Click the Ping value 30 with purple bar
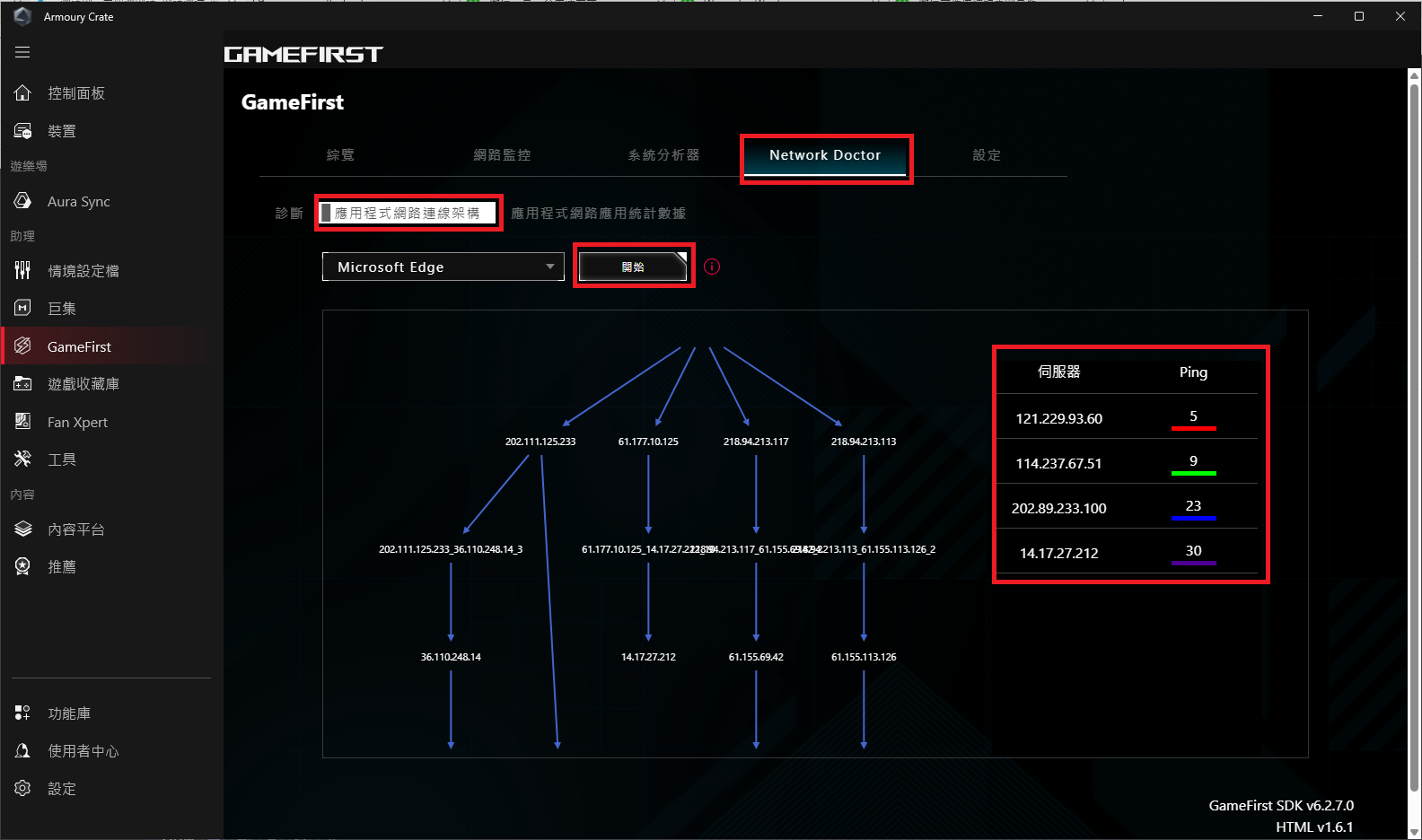Screen dimensions: 1422x840 1193,551
